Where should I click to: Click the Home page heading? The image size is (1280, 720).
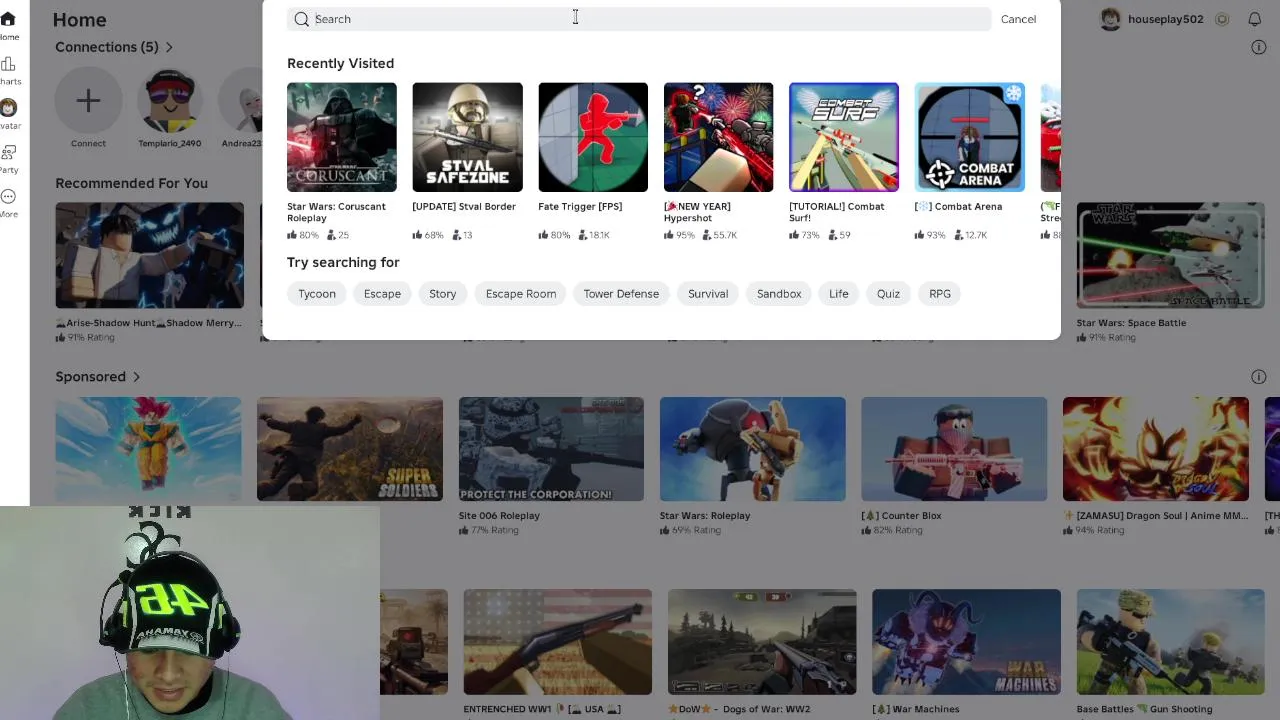pos(79,20)
